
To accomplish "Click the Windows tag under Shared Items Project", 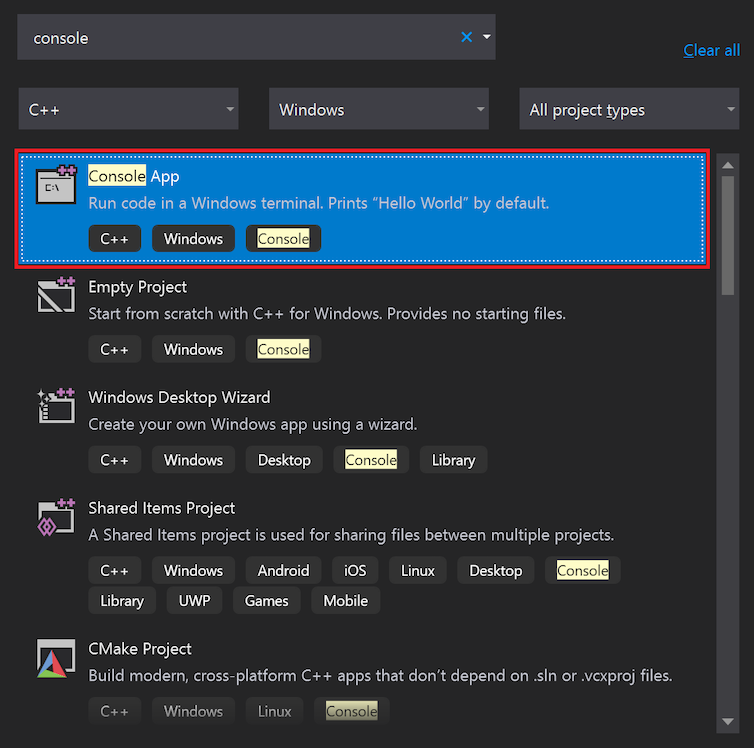I will [193, 570].
